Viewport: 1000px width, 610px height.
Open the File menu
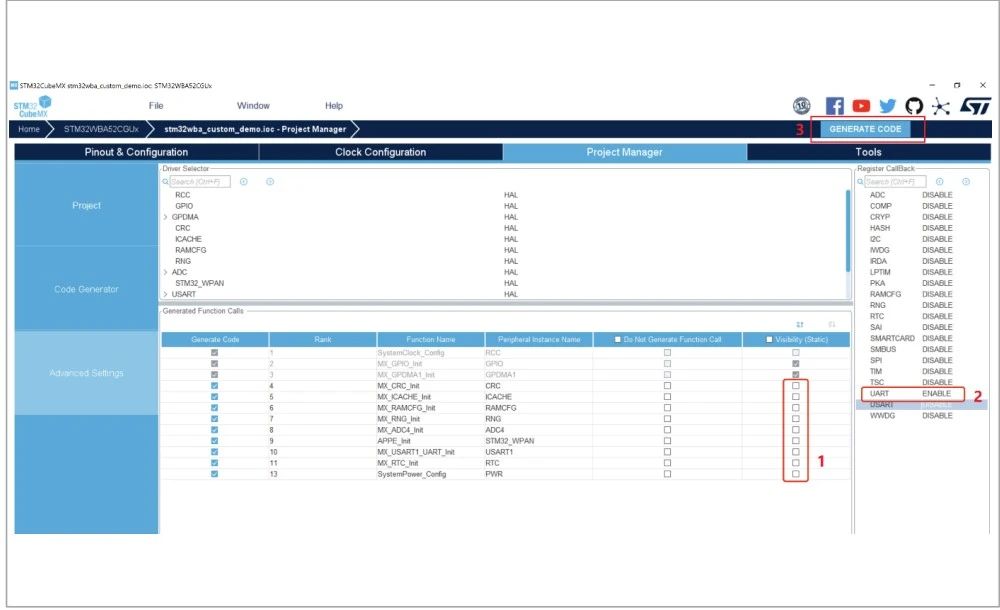156,106
